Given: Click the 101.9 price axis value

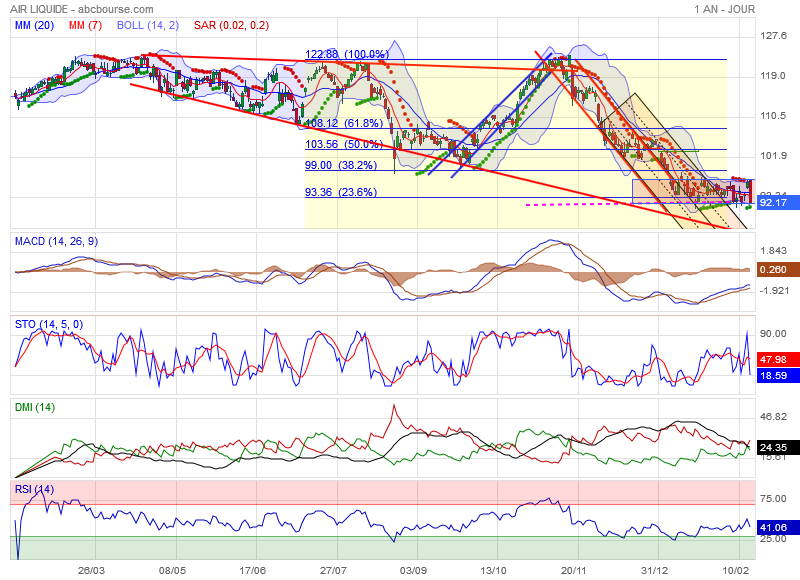Looking at the screenshot, I should tap(773, 156).
